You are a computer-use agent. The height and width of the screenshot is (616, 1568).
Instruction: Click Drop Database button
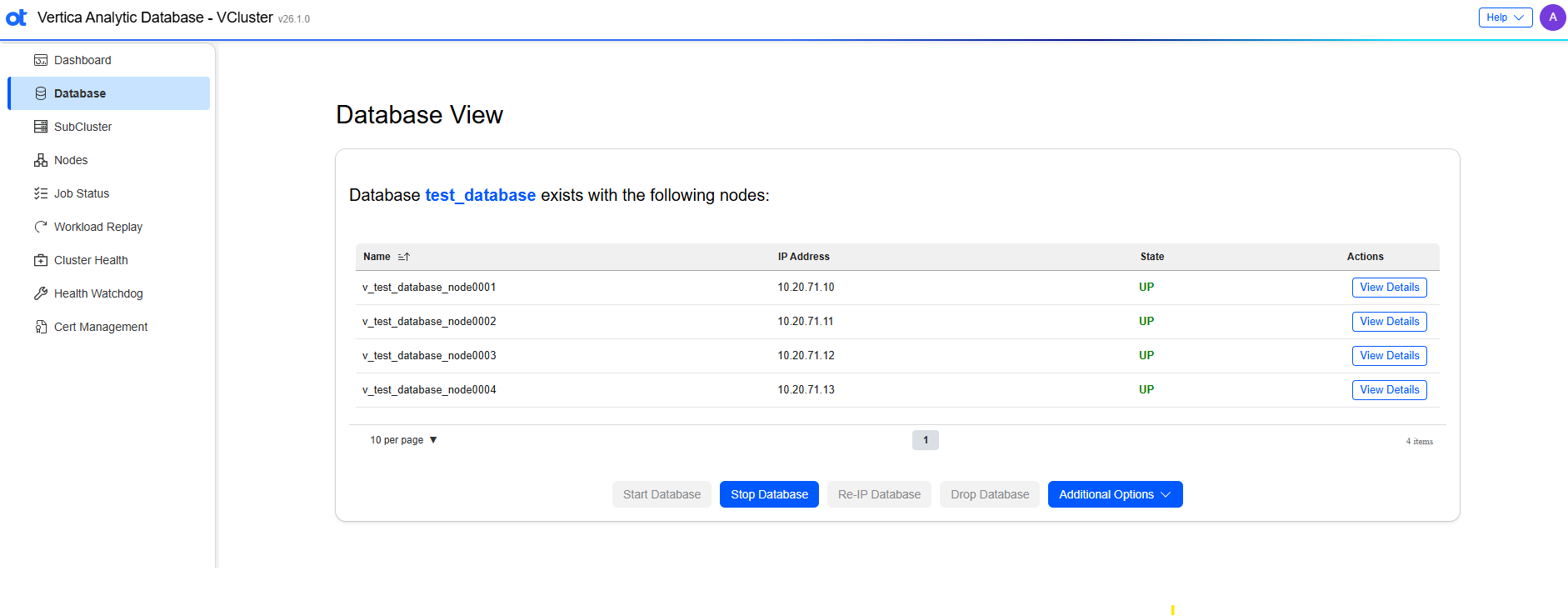[990, 494]
